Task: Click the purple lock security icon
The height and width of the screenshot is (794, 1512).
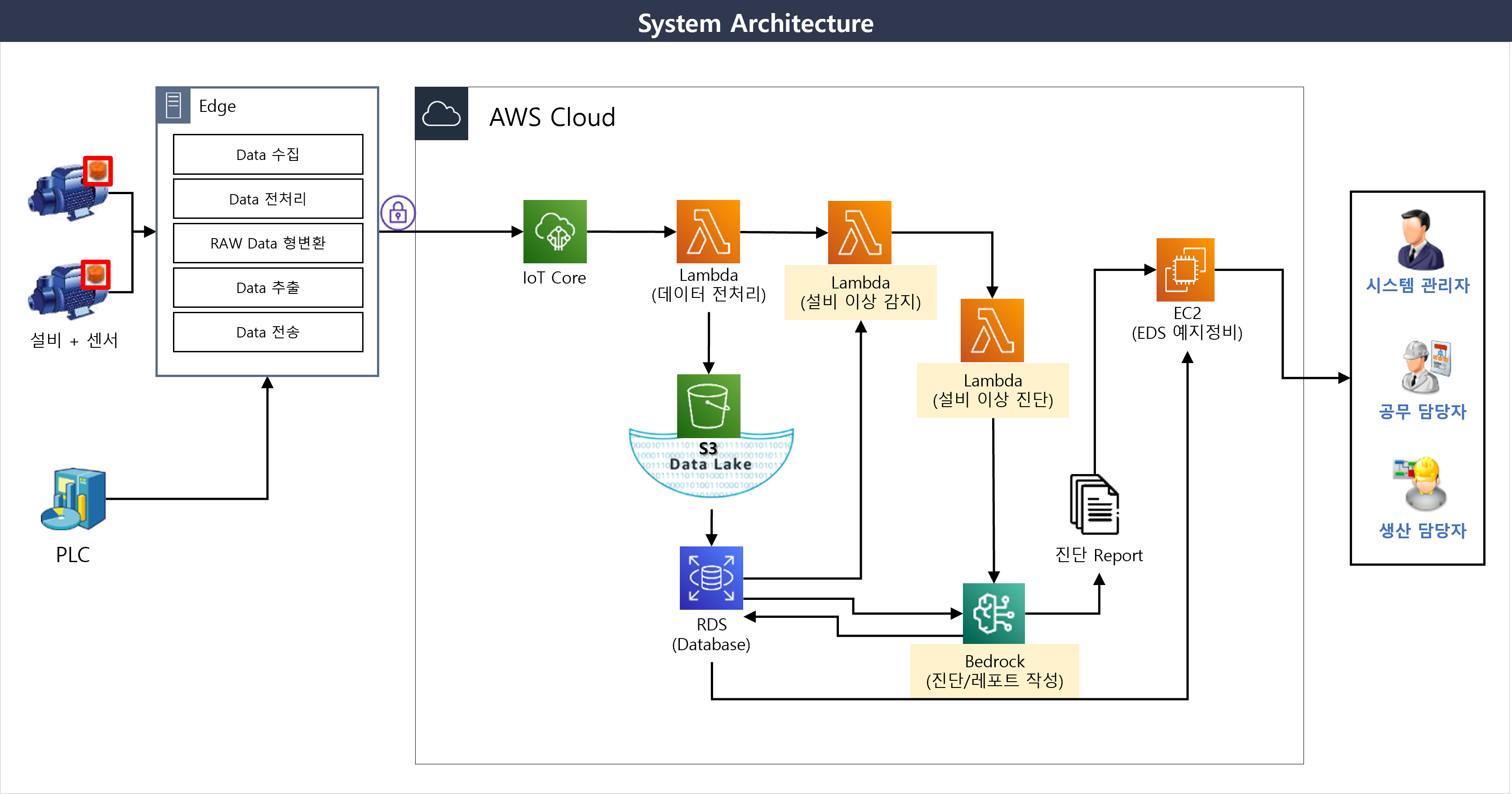Action: [398, 213]
